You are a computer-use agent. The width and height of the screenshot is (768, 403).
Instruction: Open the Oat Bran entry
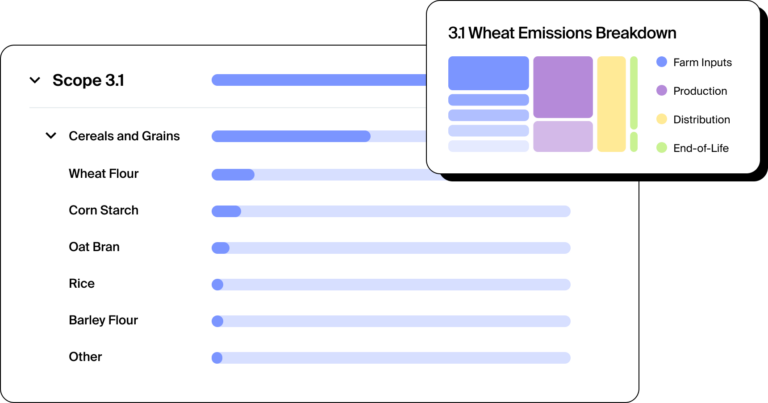pyautogui.click(x=94, y=247)
